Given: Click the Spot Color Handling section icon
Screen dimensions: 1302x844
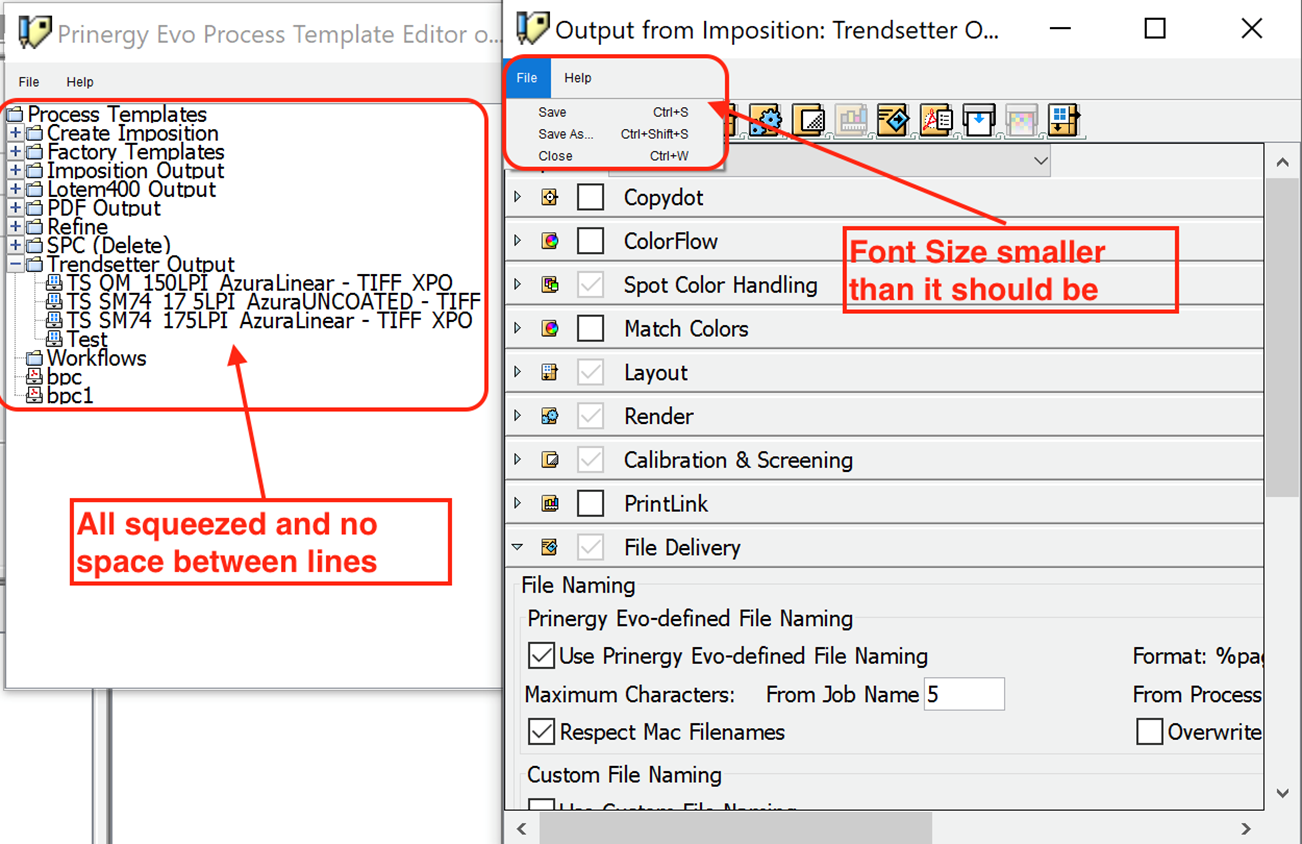Looking at the screenshot, I should point(549,285).
